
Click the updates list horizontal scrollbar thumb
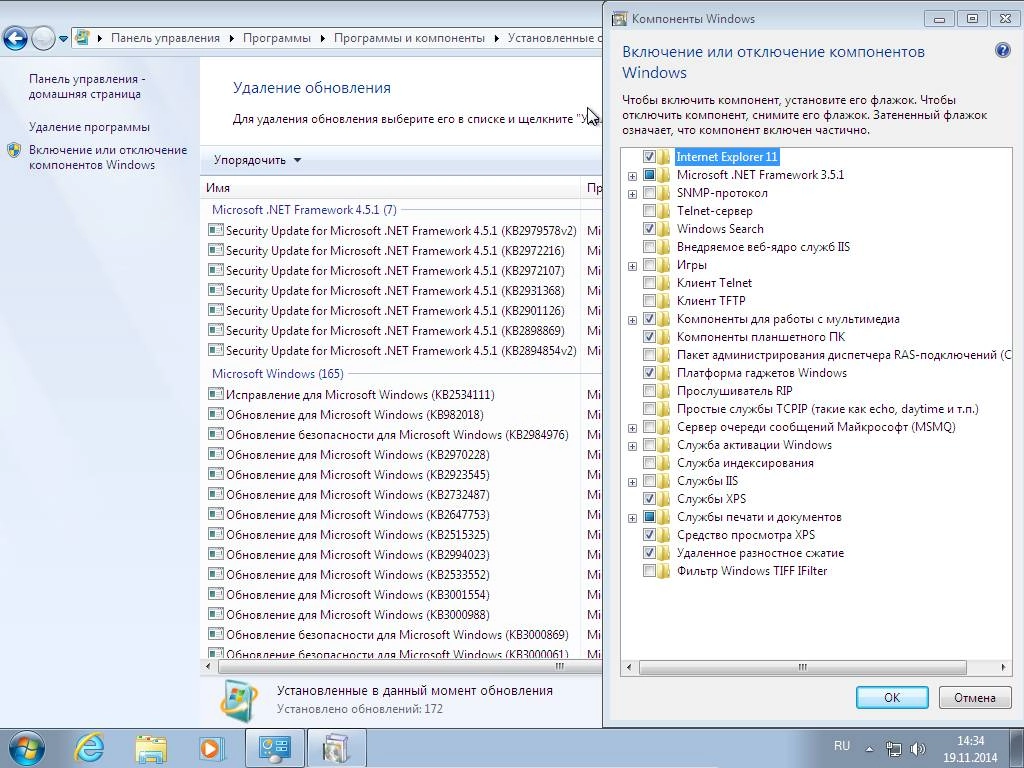click(409, 667)
